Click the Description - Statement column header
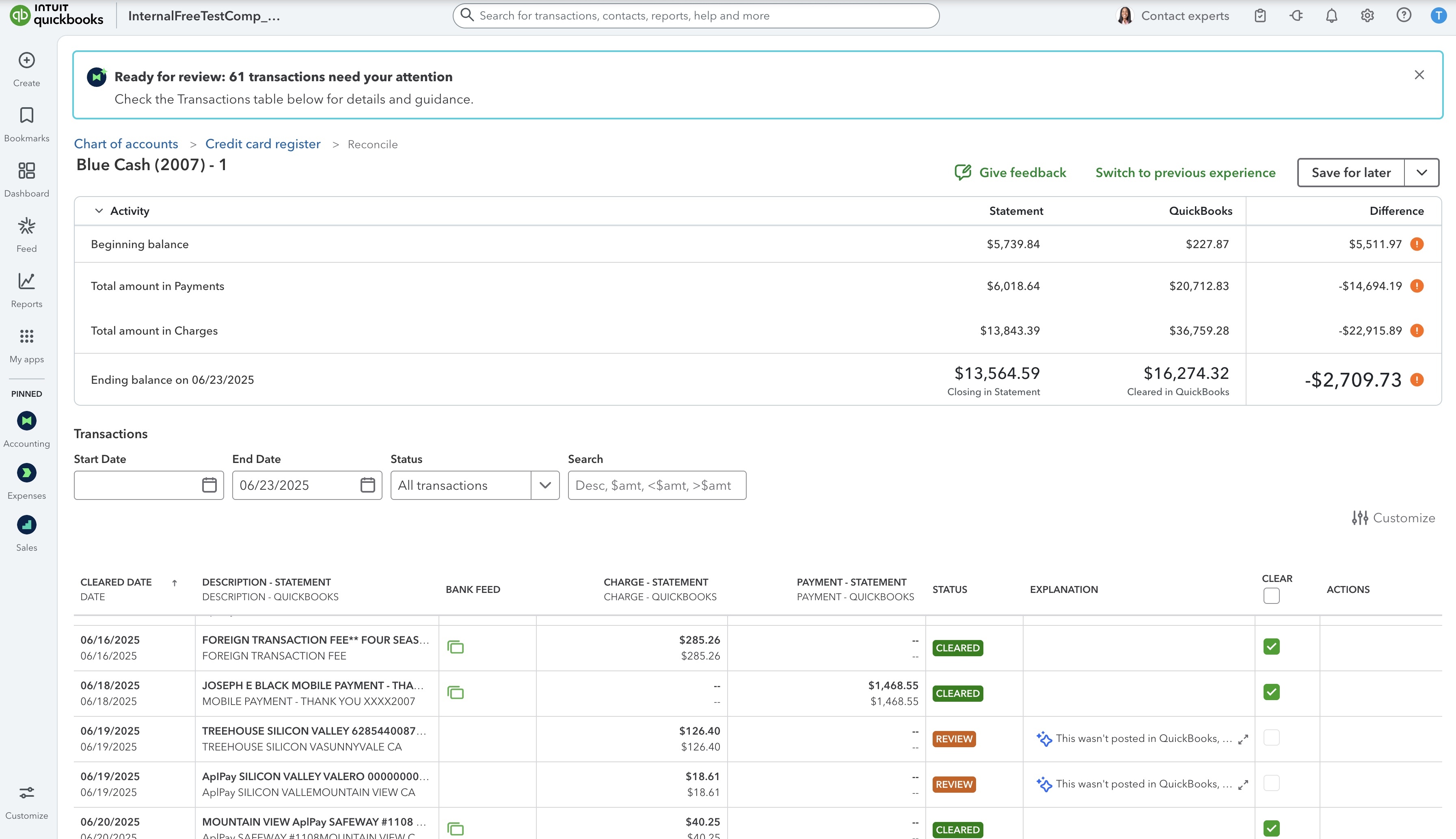The width and height of the screenshot is (1456, 839). click(x=267, y=582)
